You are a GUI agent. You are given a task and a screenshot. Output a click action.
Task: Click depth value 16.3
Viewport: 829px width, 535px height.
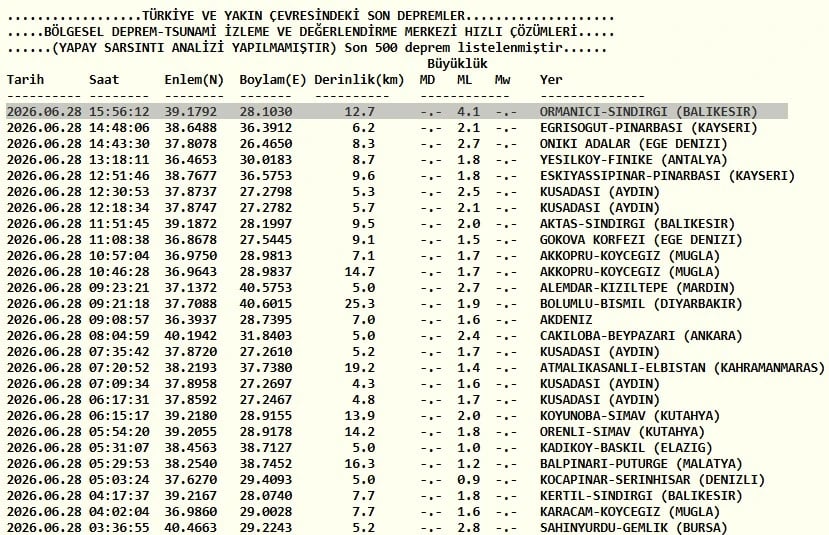(x=360, y=464)
